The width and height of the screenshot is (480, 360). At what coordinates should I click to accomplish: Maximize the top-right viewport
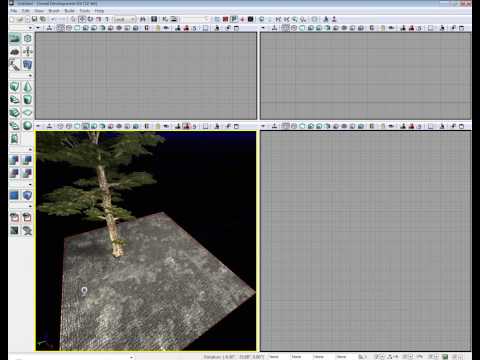(462, 28)
